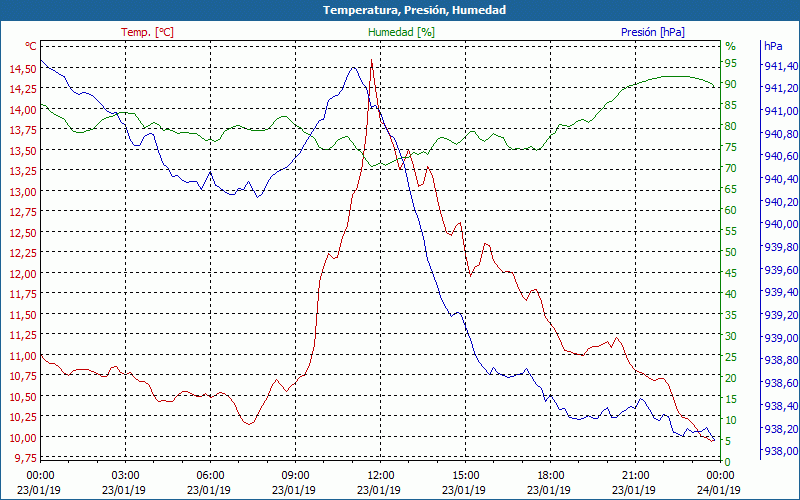Click the 941,40 pressure axis value
Screen dimensions: 800x500
781,66
